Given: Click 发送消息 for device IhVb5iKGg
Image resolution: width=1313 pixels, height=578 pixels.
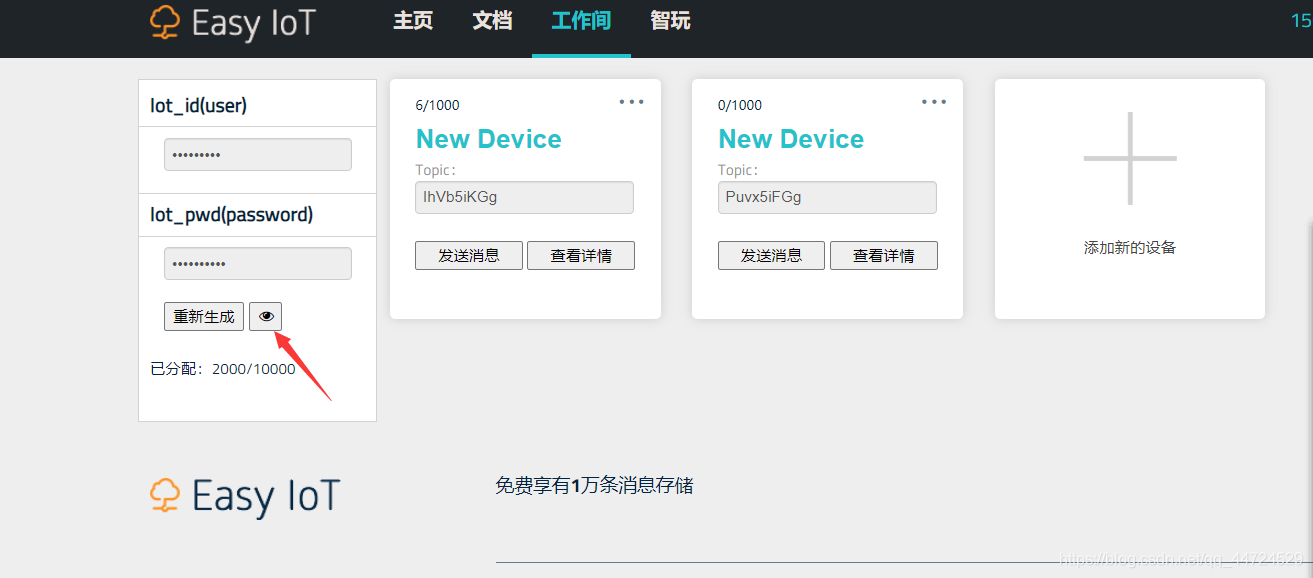Looking at the screenshot, I should tap(469, 255).
